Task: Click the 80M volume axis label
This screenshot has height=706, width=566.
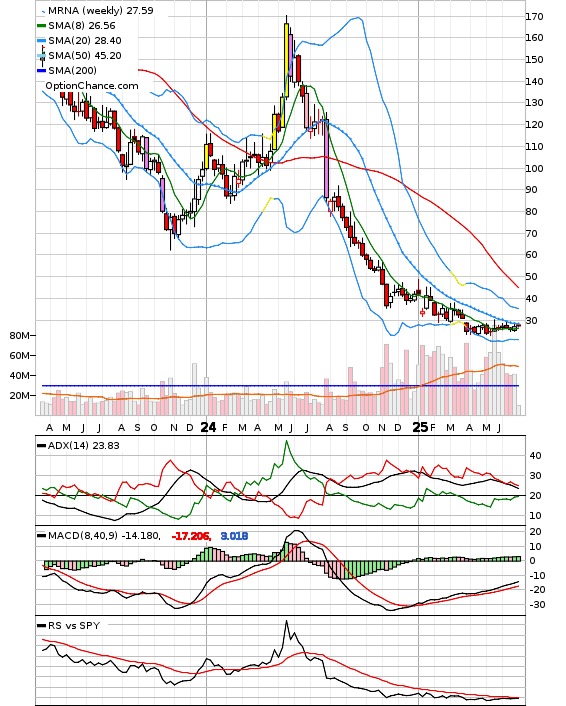Action: pyautogui.click(x=20, y=335)
